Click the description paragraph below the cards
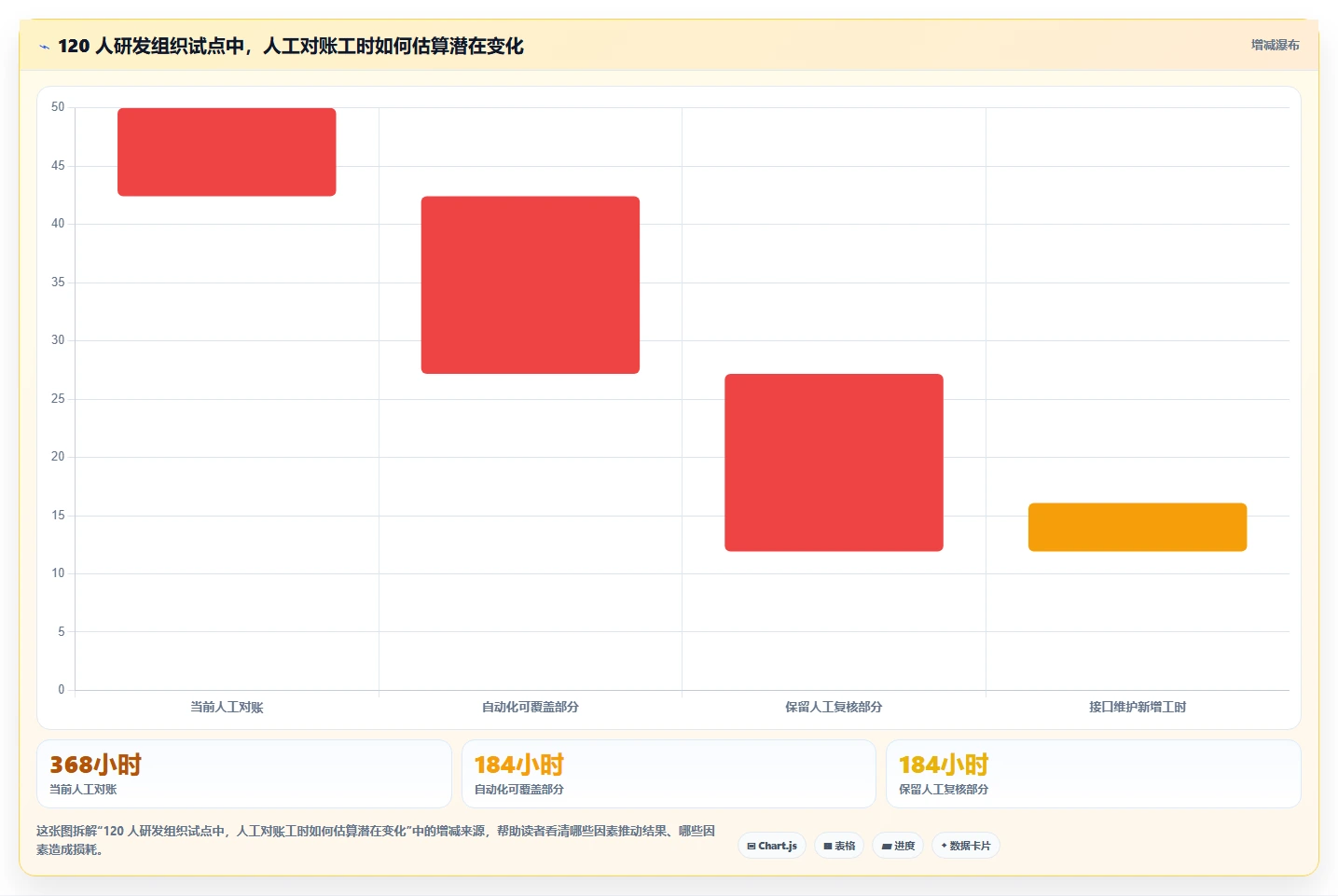Viewport: 1338px width, 896px height. tap(376, 840)
